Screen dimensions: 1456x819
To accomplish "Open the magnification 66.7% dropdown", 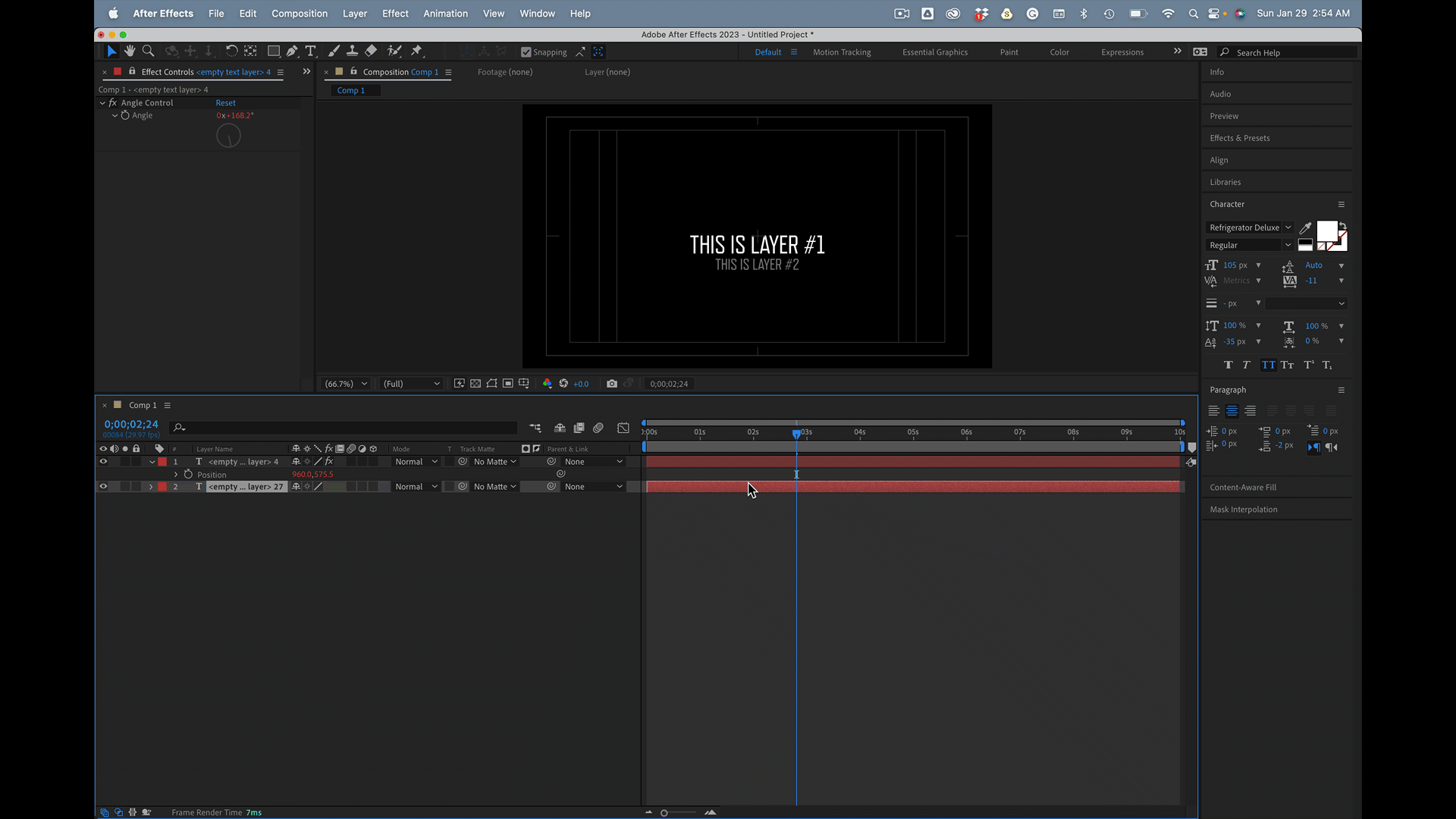I will coord(346,384).
